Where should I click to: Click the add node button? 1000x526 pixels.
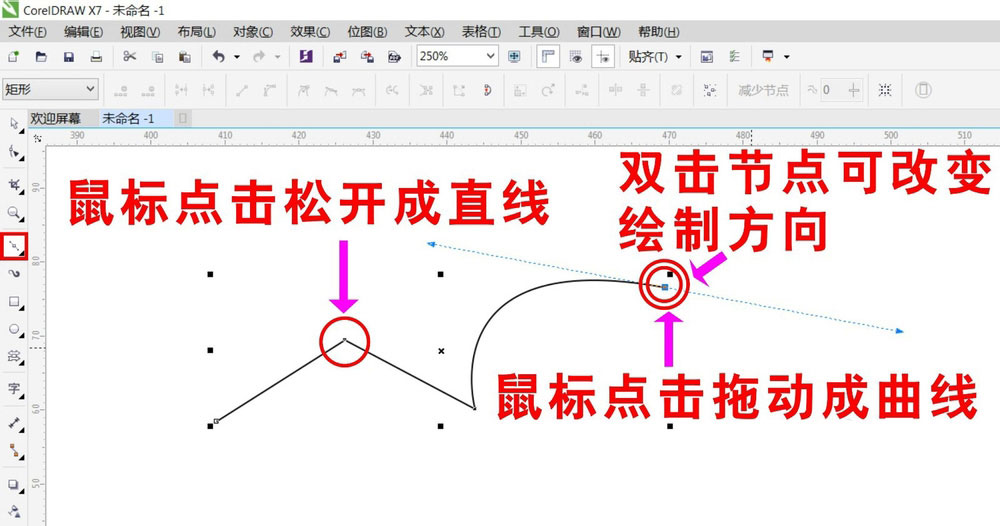click(x=121, y=90)
